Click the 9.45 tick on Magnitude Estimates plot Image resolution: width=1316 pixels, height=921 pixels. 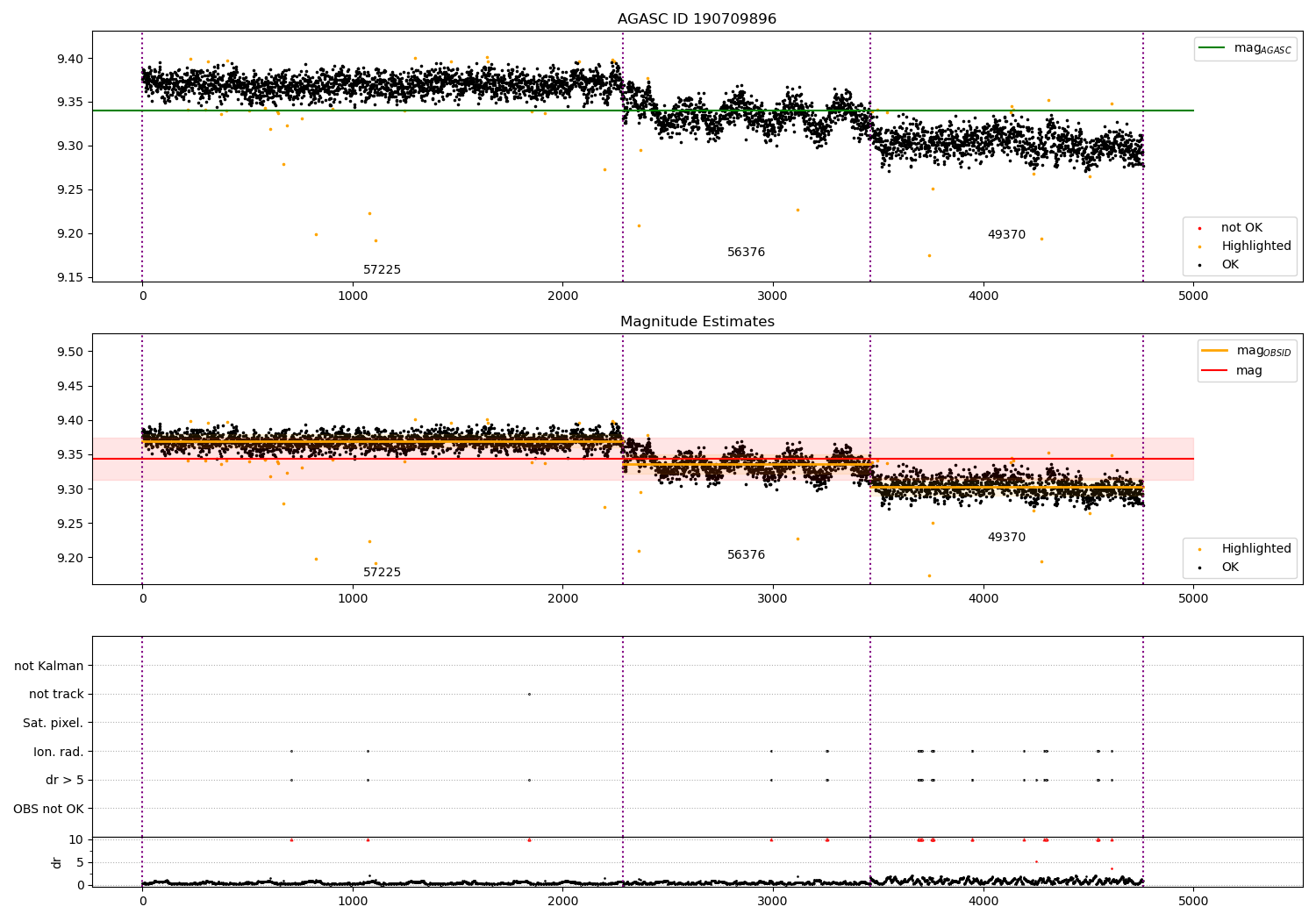click(x=71, y=387)
